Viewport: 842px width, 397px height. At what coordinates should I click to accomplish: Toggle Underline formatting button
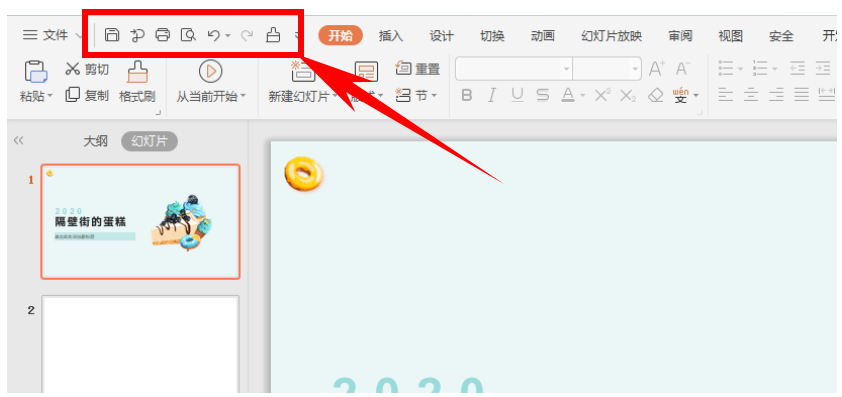click(517, 96)
